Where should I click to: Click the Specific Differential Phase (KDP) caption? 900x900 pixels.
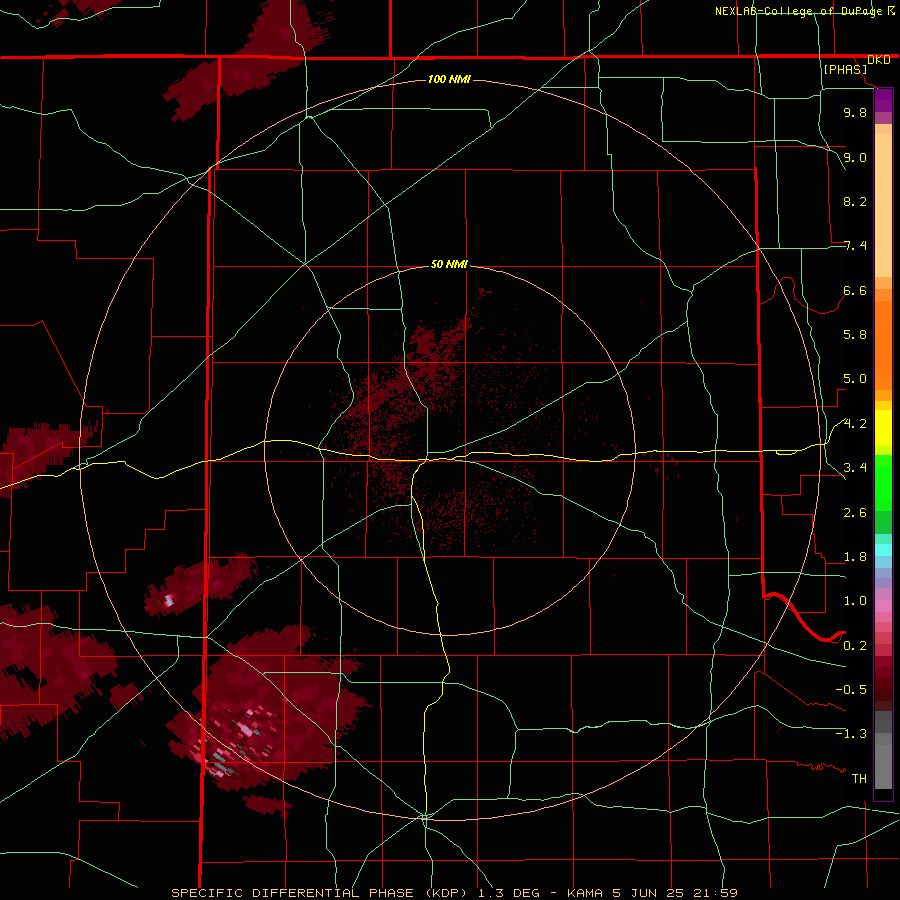tap(454, 893)
